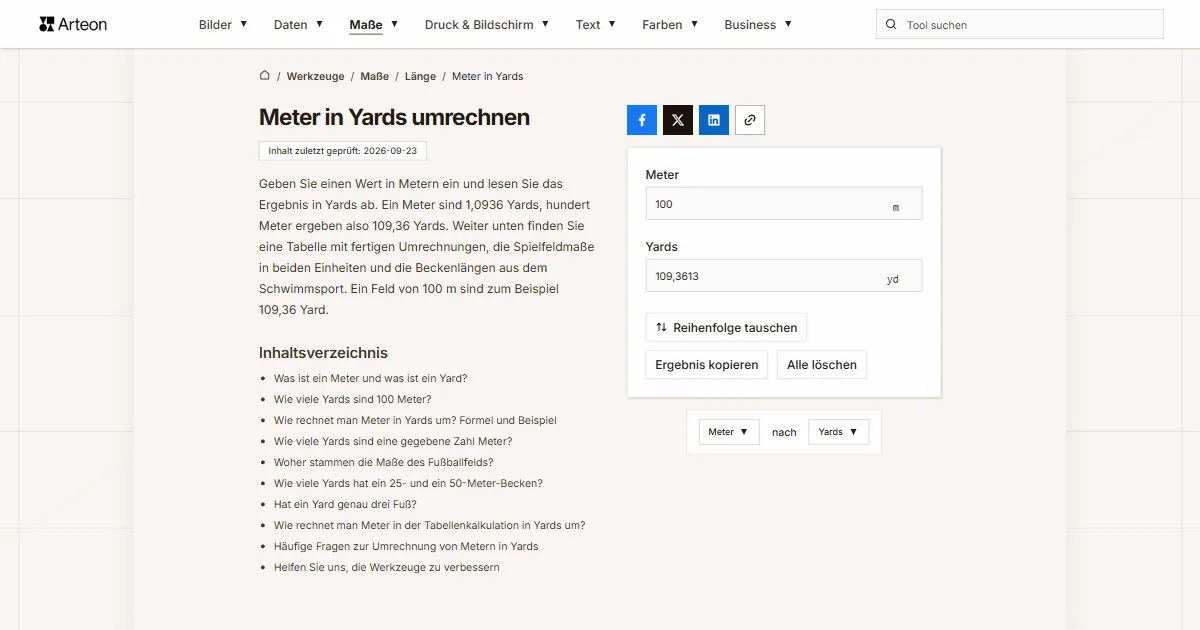Click 'Inhalt zuletzt geprüft: 2026-09-23' badge

[343, 151]
